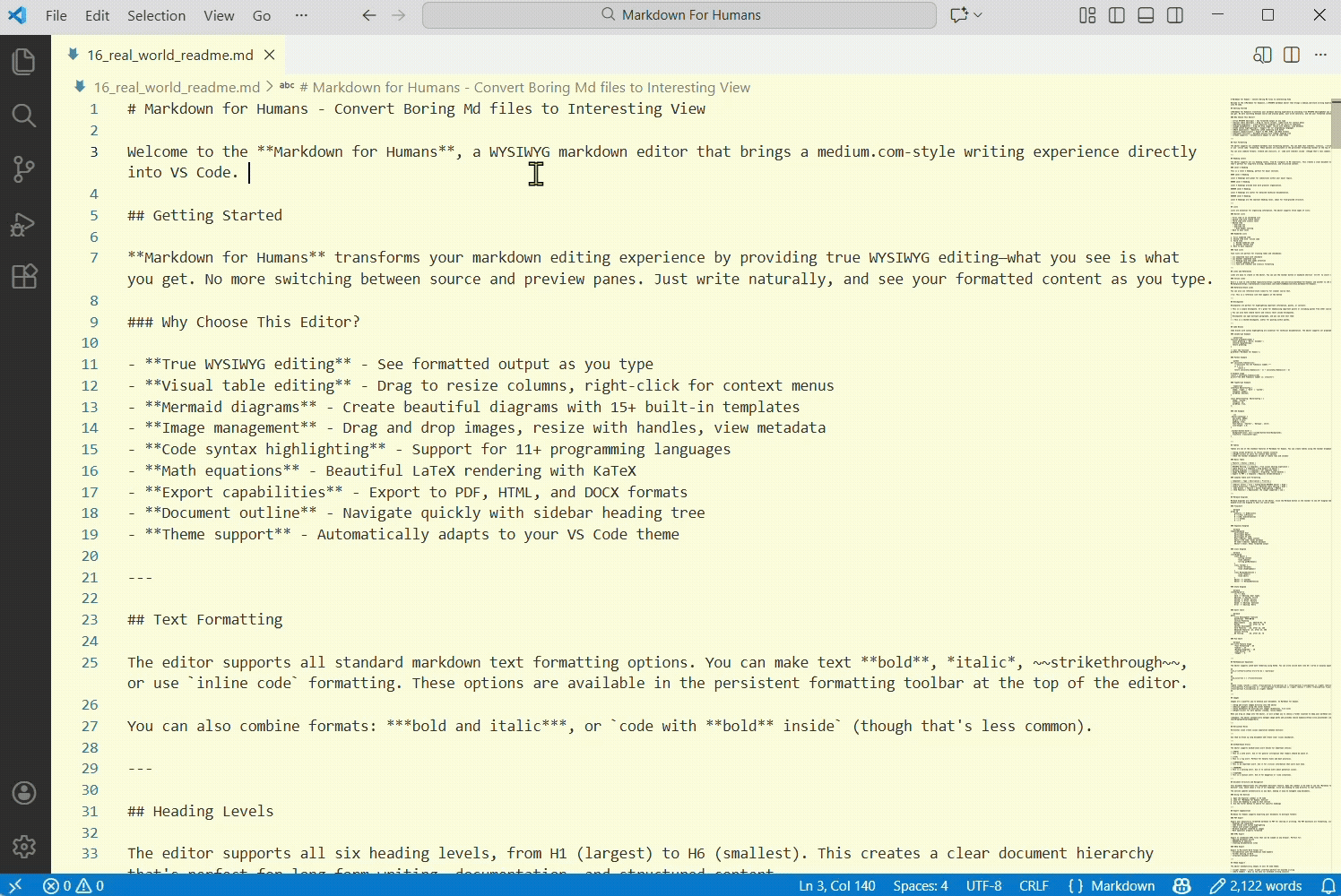Image resolution: width=1341 pixels, height=896 pixels.
Task: Toggle the secondary side bar
Action: 1175,15
